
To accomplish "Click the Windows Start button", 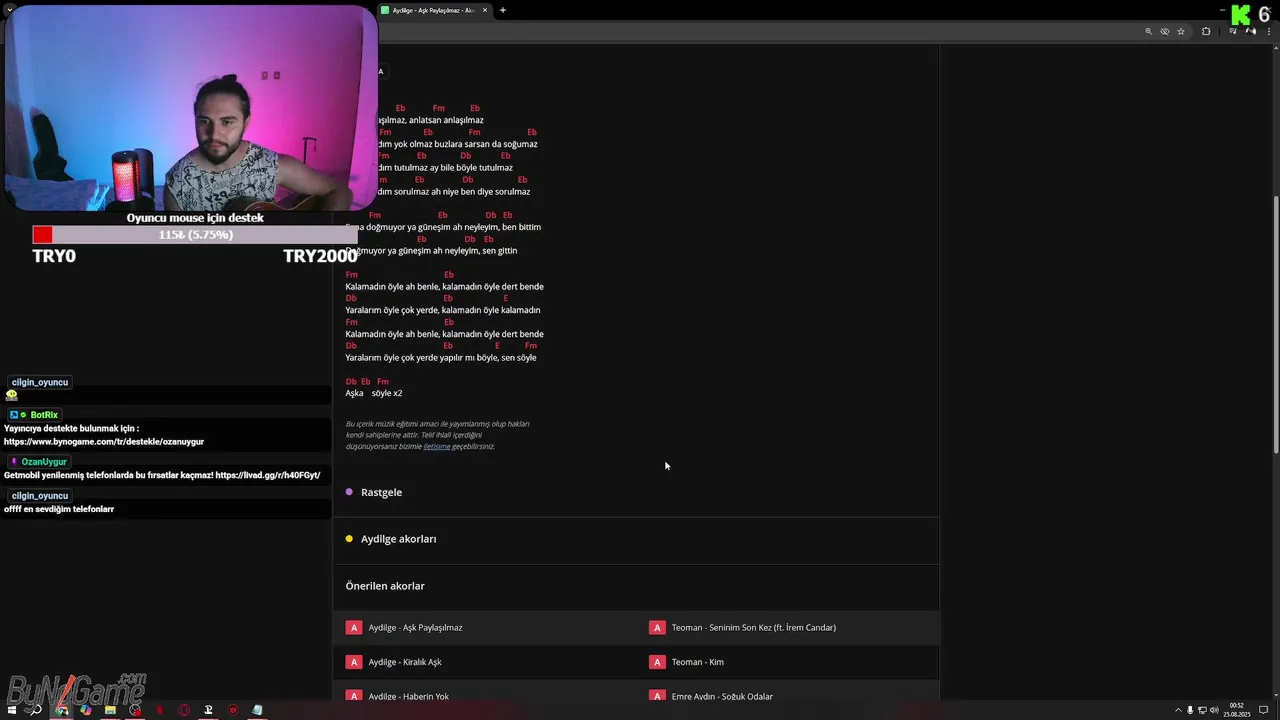I will tap(12, 710).
